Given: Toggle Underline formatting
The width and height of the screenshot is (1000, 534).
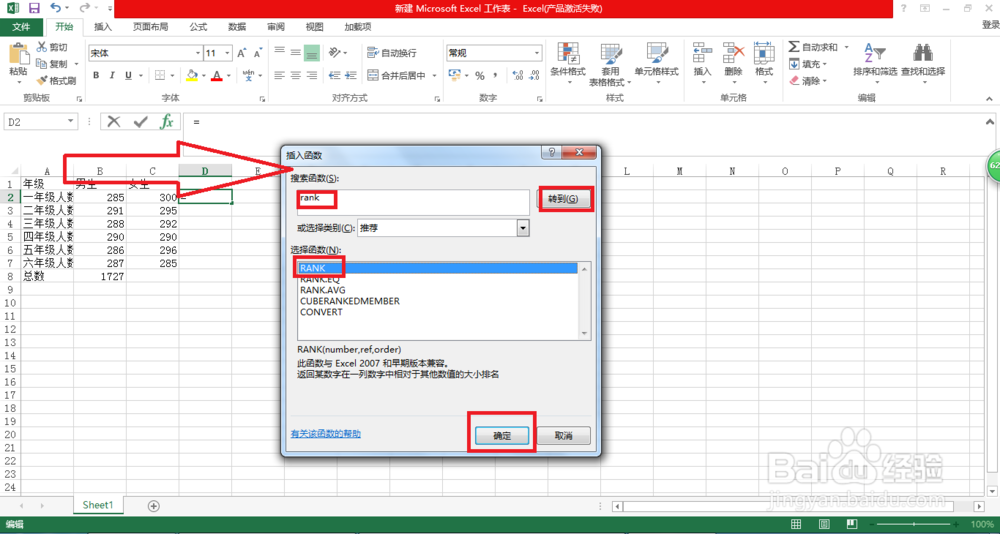Looking at the screenshot, I should pyautogui.click(x=129, y=75).
